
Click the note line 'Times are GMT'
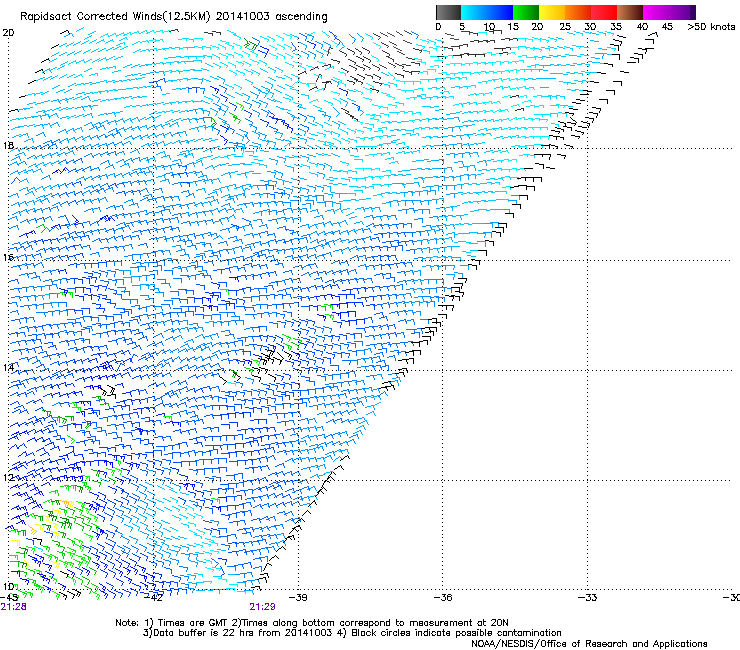[192, 623]
